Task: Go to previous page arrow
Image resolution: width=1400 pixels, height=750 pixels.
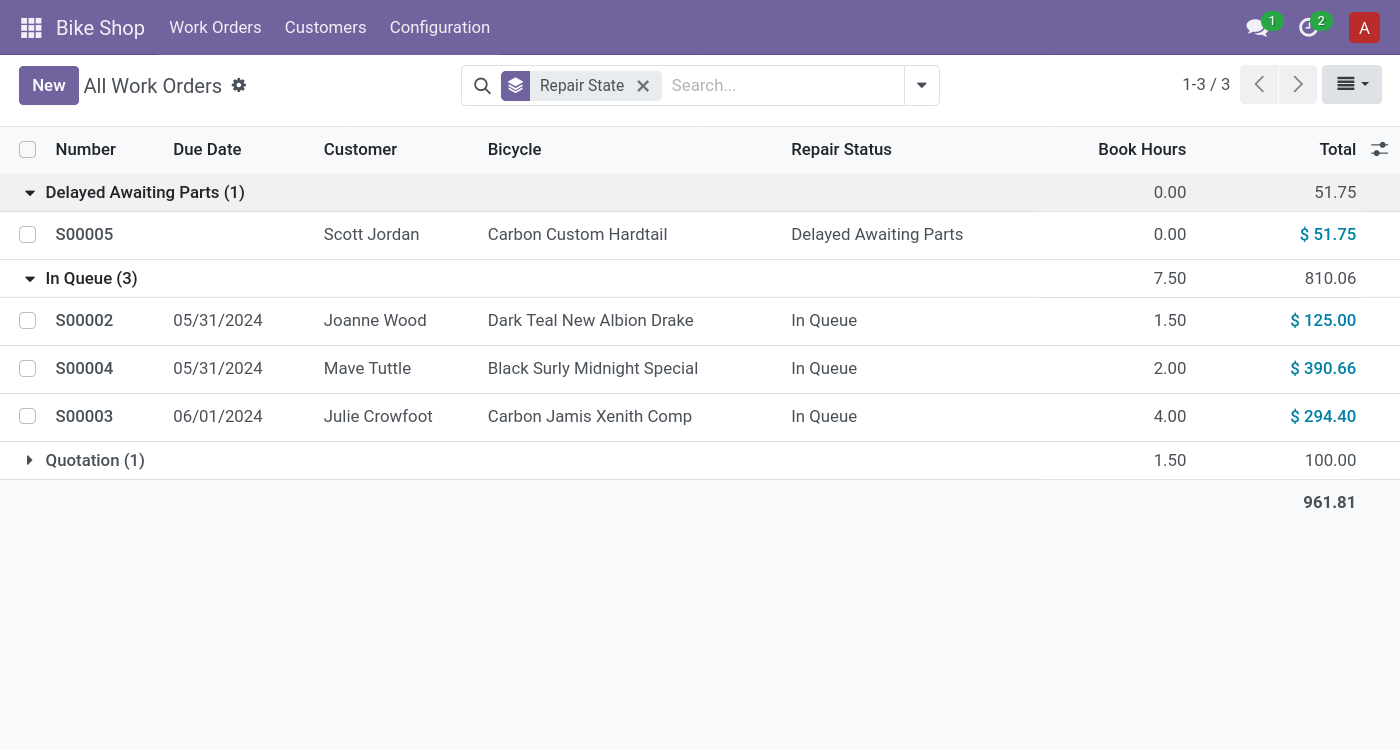Action: [1259, 85]
